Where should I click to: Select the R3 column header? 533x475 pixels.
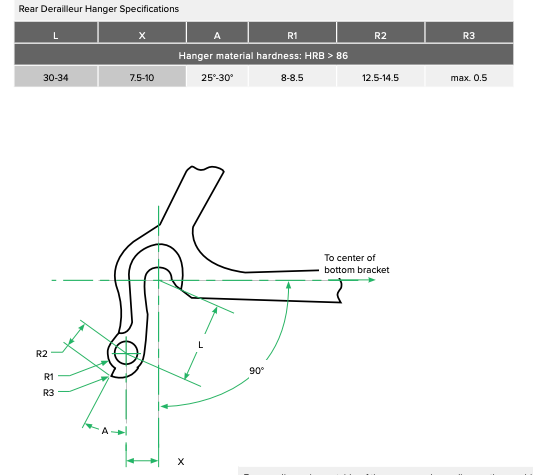[x=469, y=33]
